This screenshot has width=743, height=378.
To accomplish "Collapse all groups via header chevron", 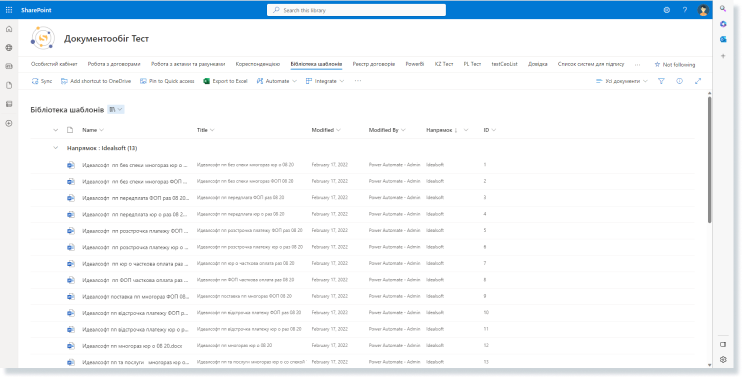I will pos(55,130).
